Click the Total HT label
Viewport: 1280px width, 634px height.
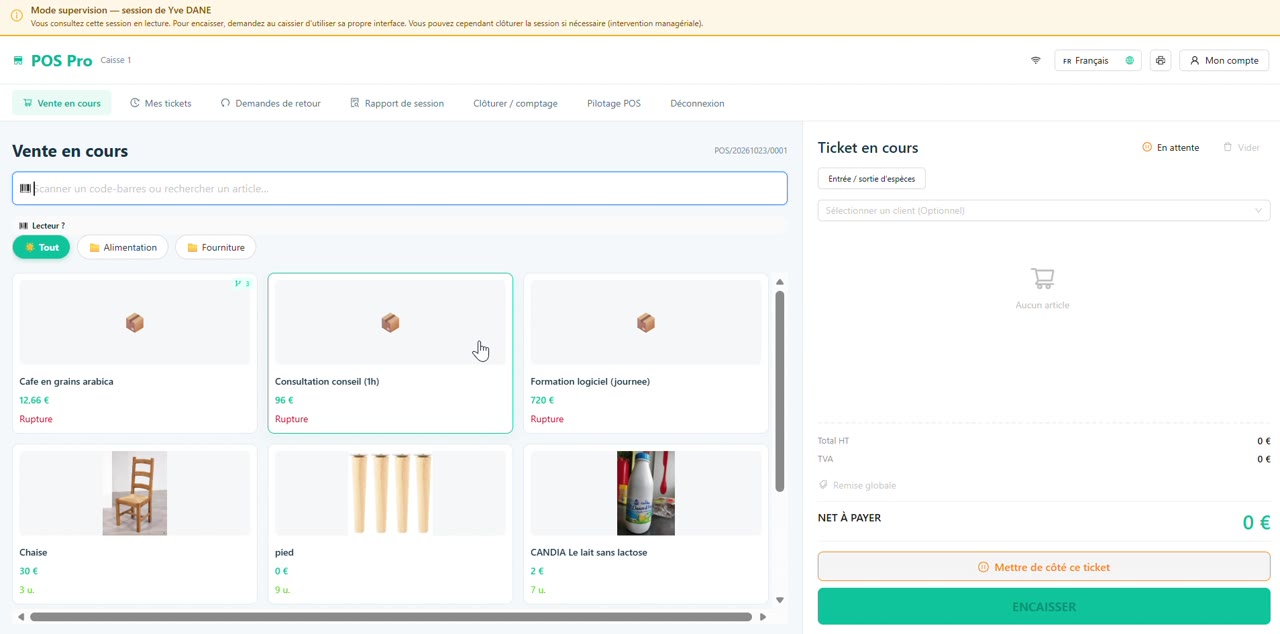pos(833,441)
